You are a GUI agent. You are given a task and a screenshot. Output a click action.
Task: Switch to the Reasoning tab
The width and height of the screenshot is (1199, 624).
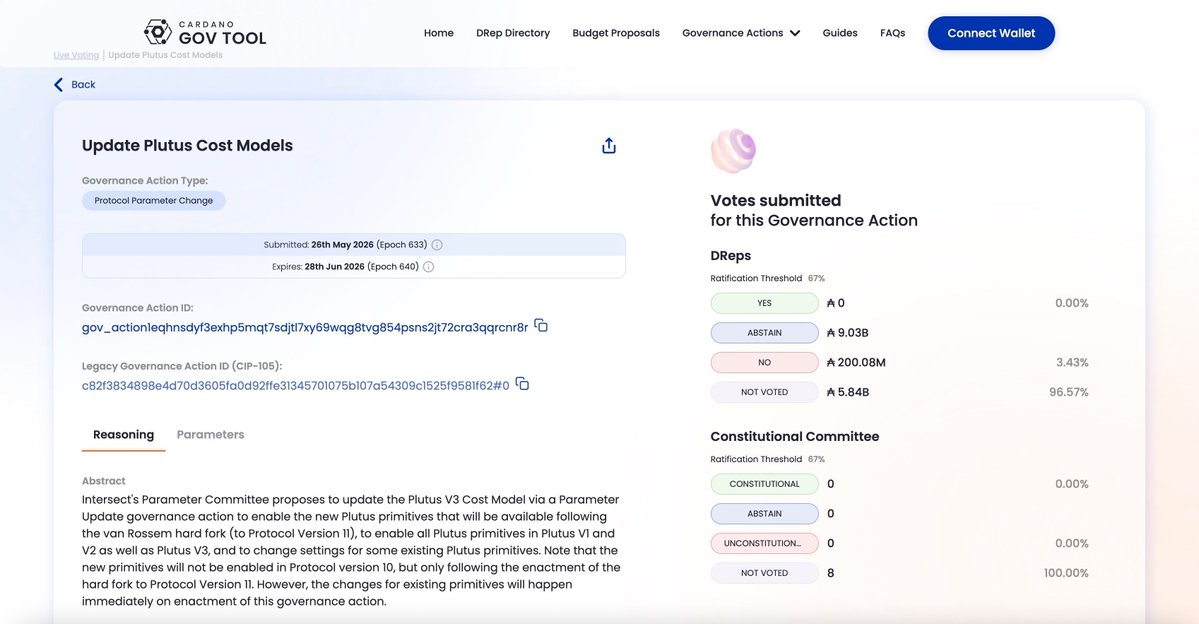pyautogui.click(x=124, y=434)
